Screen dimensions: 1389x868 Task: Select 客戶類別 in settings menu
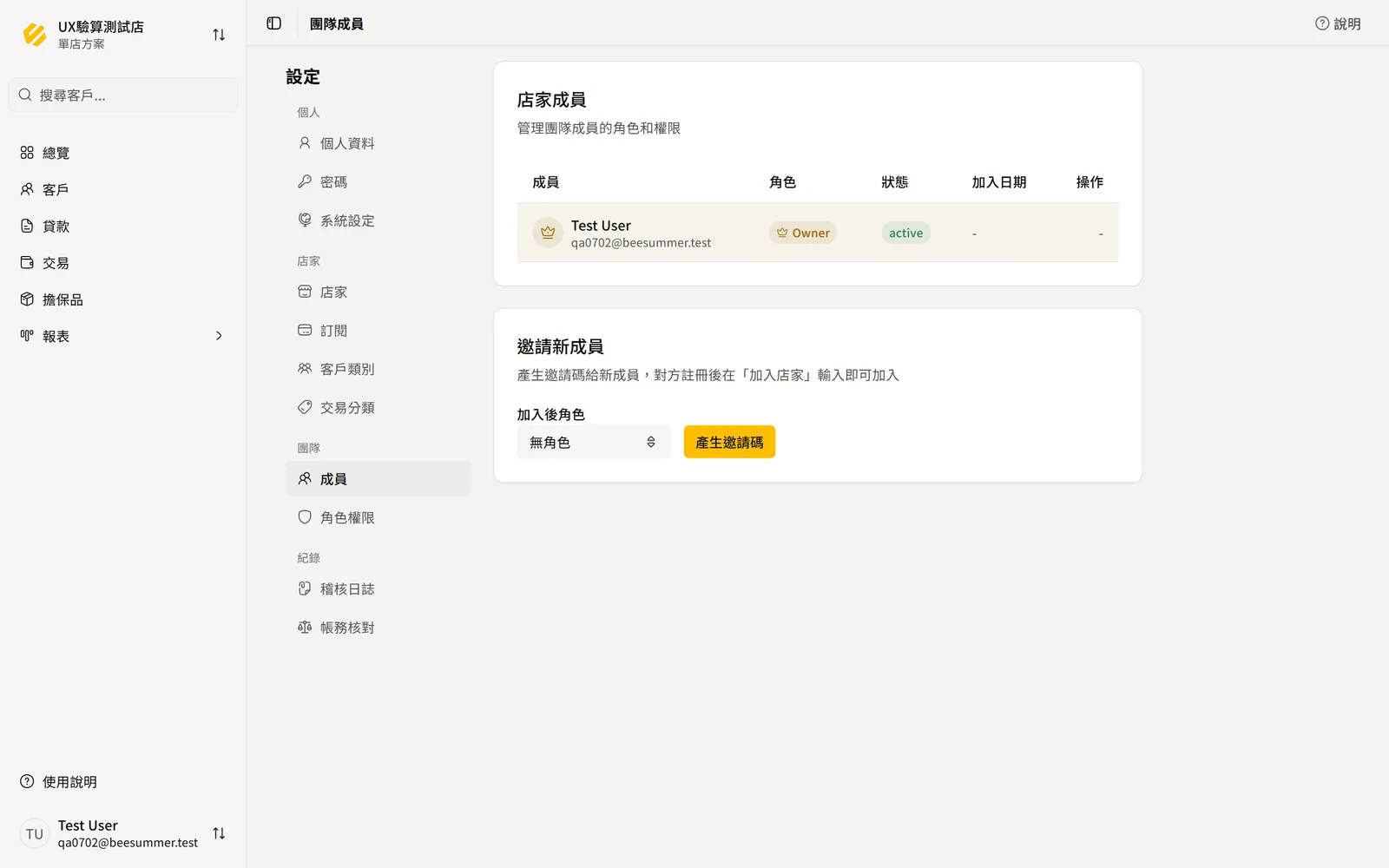click(379, 369)
